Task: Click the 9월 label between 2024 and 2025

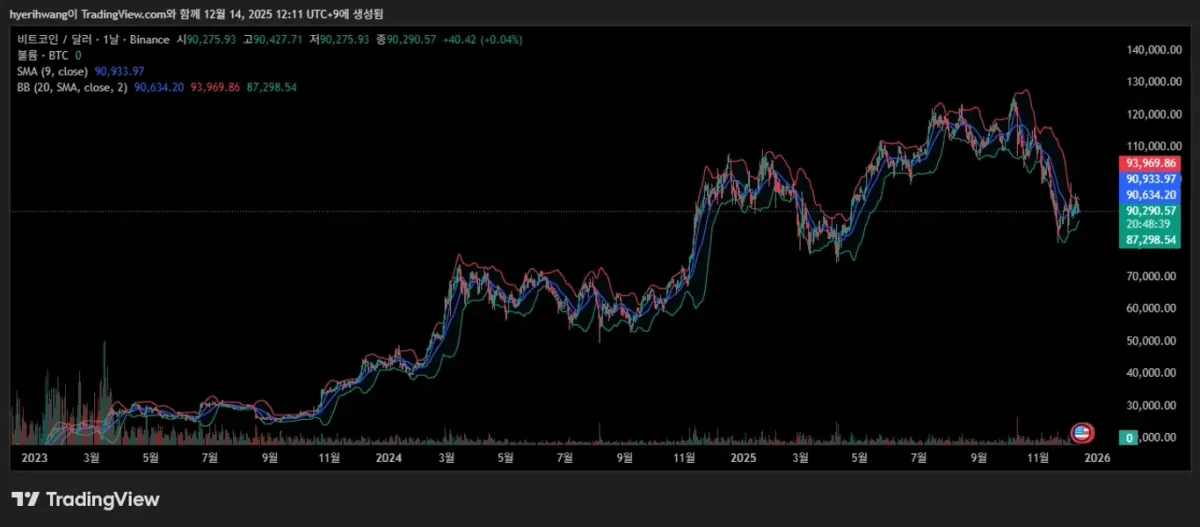Action: (624, 457)
